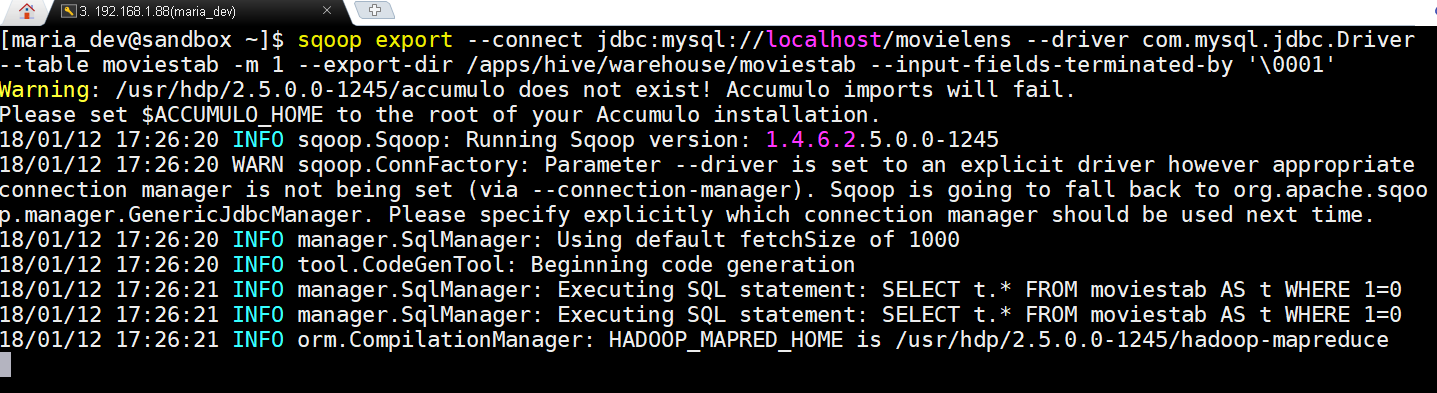Click the '/usr/hdp/2.5.0.0-1245/hadoop-mapreduce' path
1437x393 pixels.
[1140, 340]
